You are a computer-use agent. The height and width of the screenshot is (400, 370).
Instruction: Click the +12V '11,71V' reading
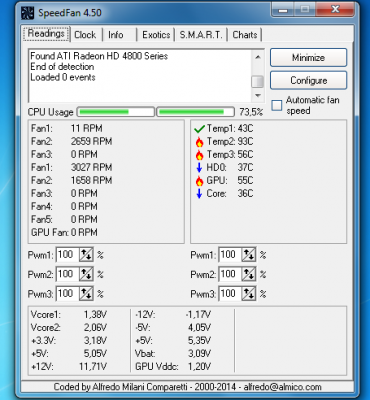[x=93, y=367]
